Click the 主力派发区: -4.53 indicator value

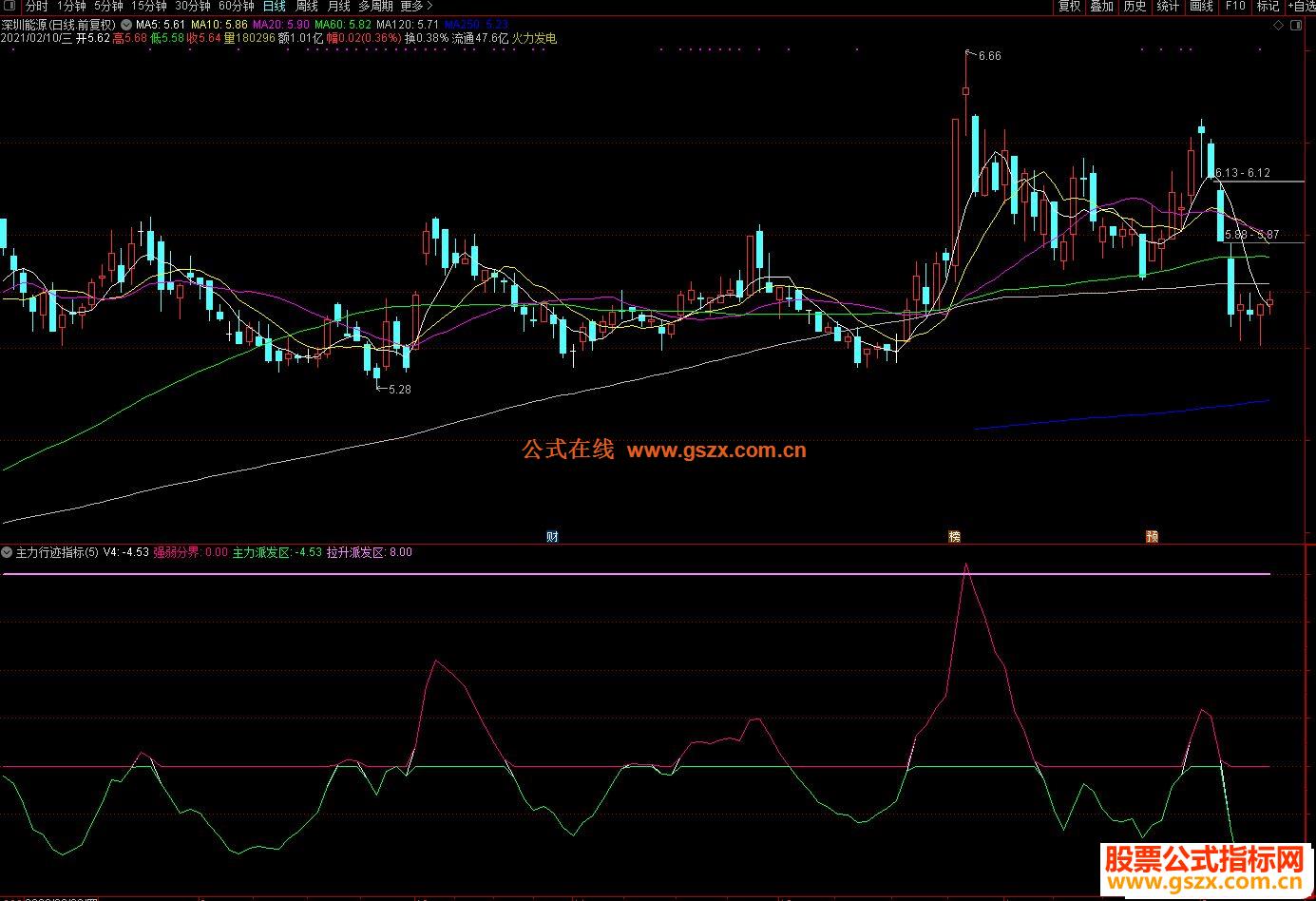click(277, 552)
